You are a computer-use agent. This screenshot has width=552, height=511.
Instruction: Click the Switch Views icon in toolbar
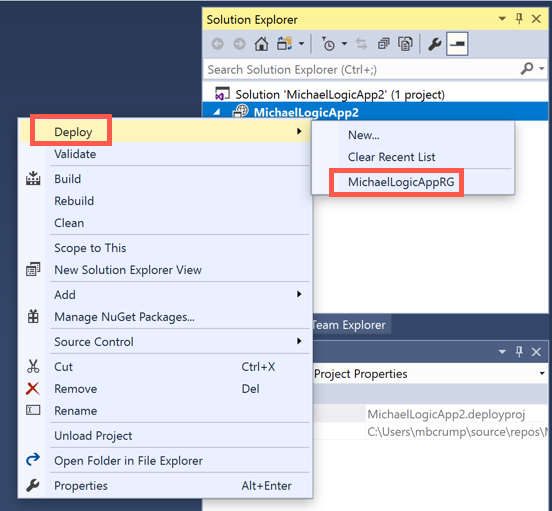coord(284,44)
